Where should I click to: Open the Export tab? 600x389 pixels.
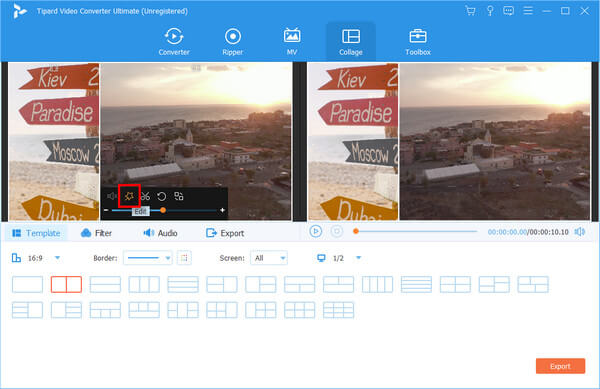[225, 233]
